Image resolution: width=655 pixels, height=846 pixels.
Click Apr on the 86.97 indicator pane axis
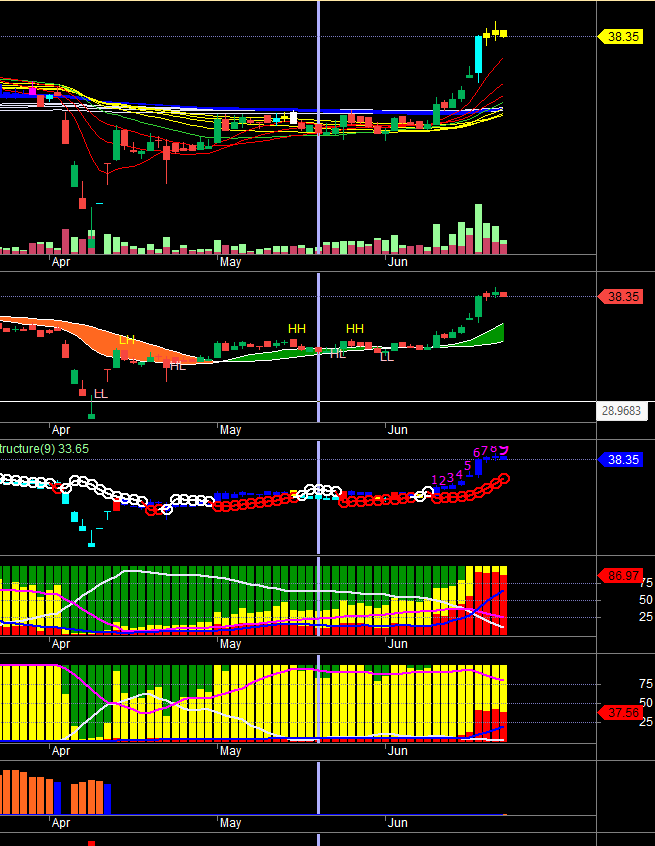61,644
